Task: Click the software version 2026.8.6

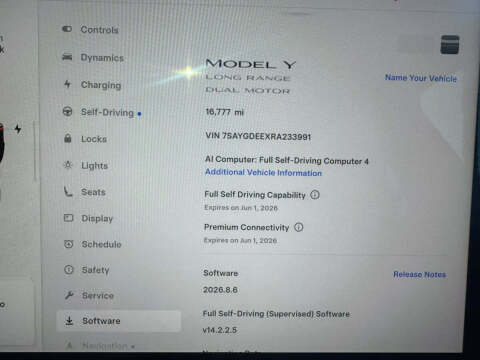Action: (x=220, y=290)
